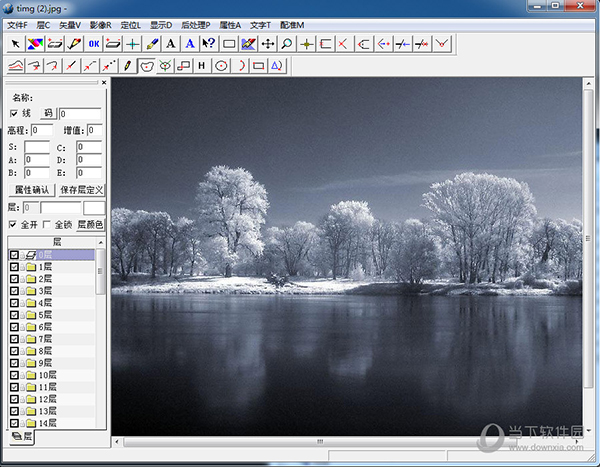Select the black arrow pointer tool
The width and height of the screenshot is (600, 467).
pyautogui.click(x=15, y=44)
